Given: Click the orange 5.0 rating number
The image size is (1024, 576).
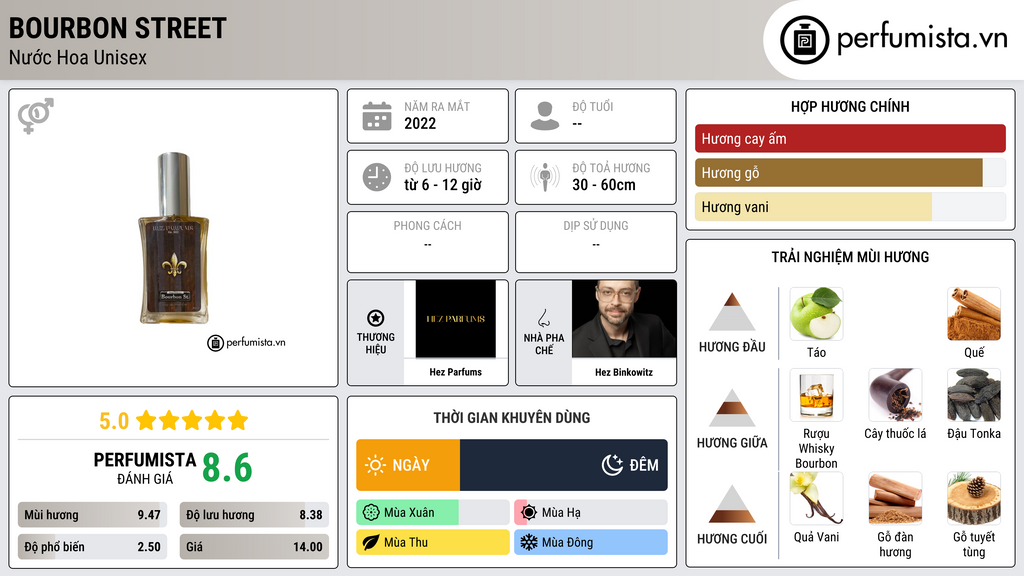Looking at the screenshot, I should pyautogui.click(x=114, y=421).
